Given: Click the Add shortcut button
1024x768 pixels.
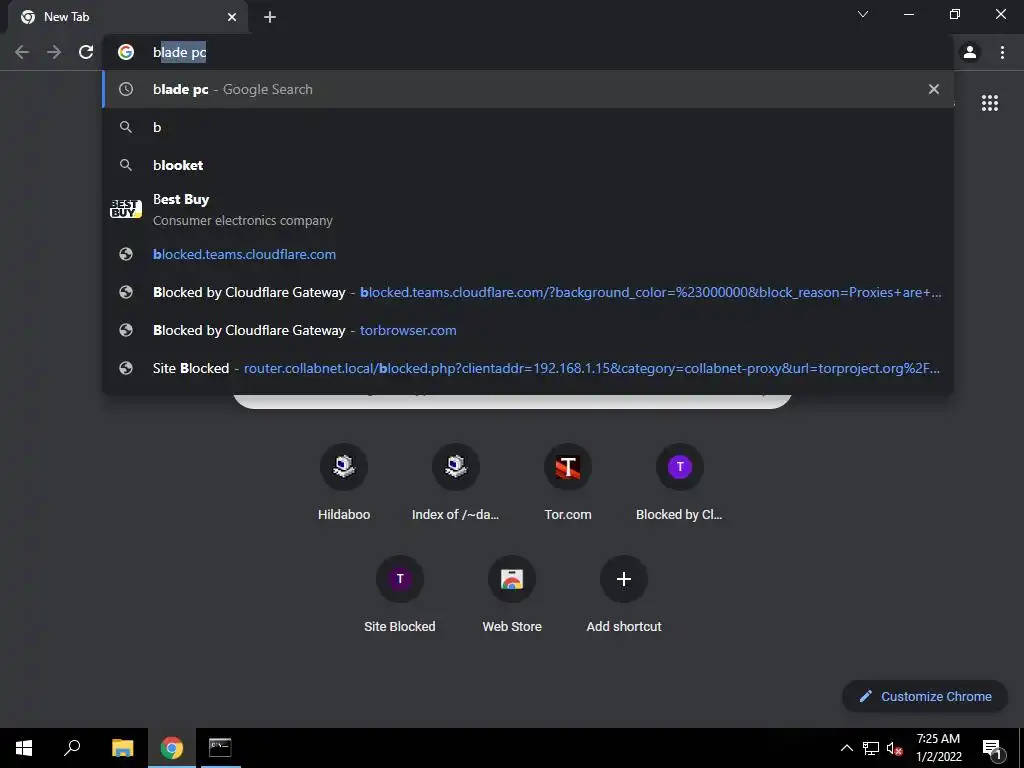Looking at the screenshot, I should pyautogui.click(x=624, y=594).
